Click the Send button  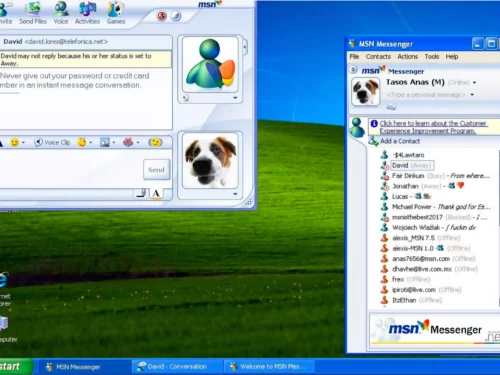[156, 170]
